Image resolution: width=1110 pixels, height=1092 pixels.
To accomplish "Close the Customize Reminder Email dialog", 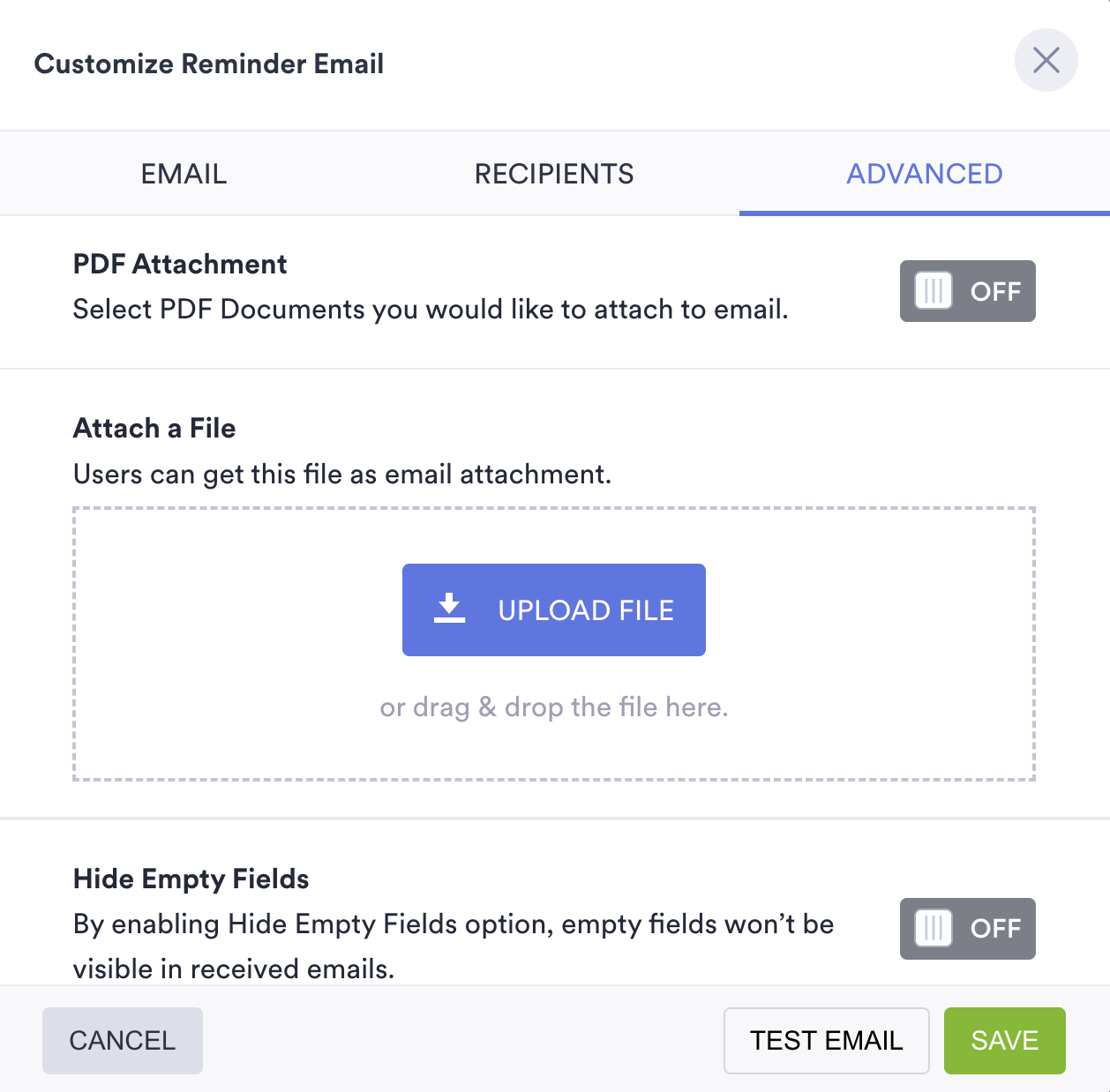I will click(x=1046, y=60).
